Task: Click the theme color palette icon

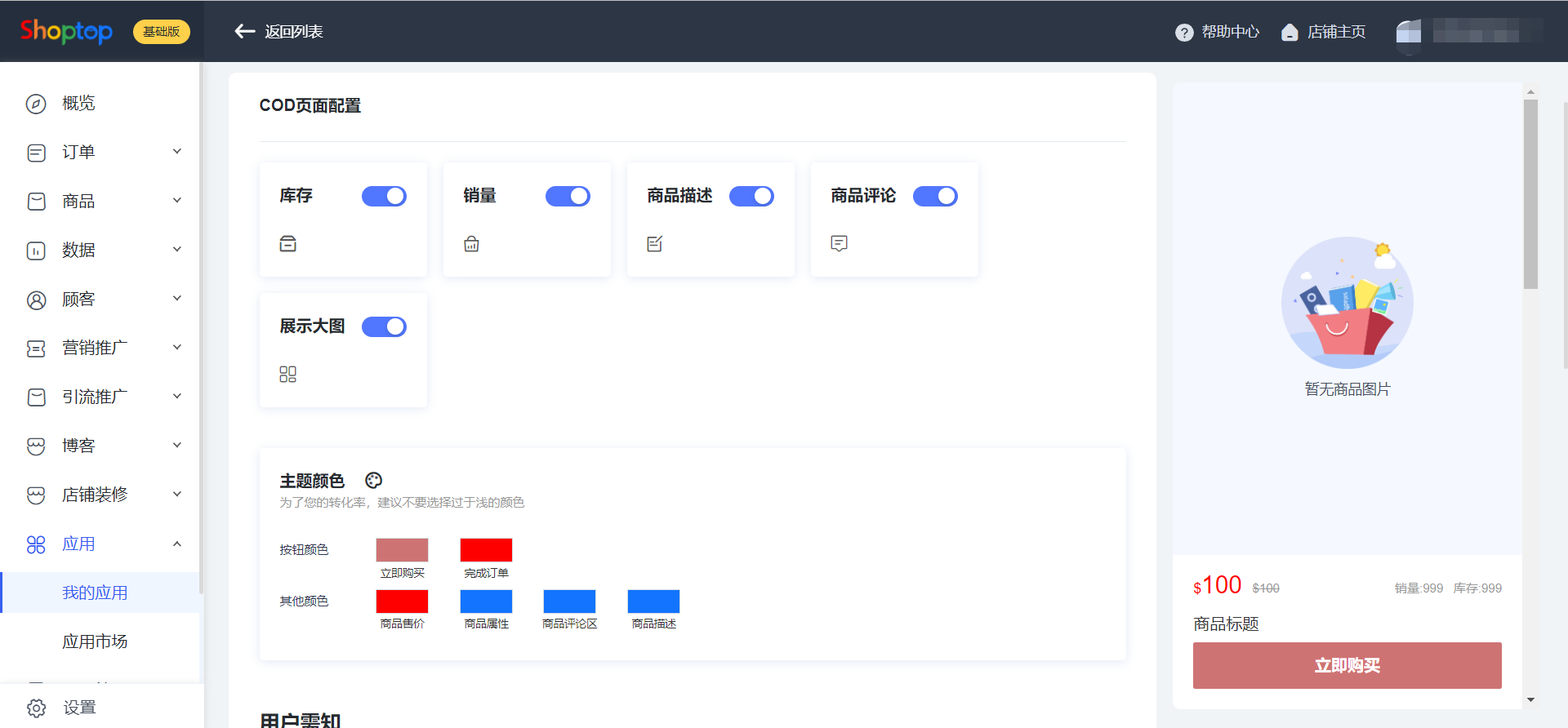Action: coord(374,480)
